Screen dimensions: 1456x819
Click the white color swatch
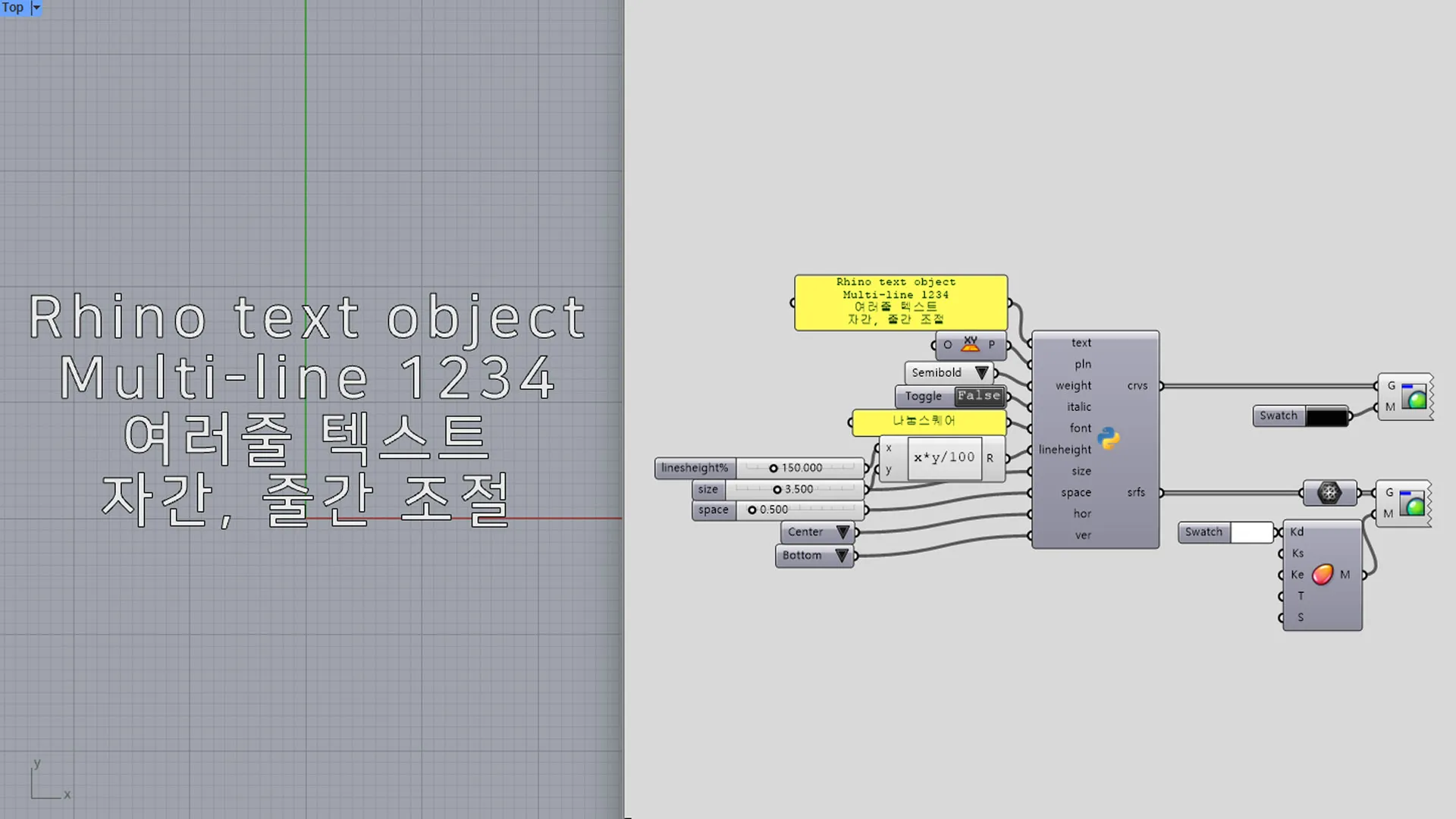[1251, 532]
